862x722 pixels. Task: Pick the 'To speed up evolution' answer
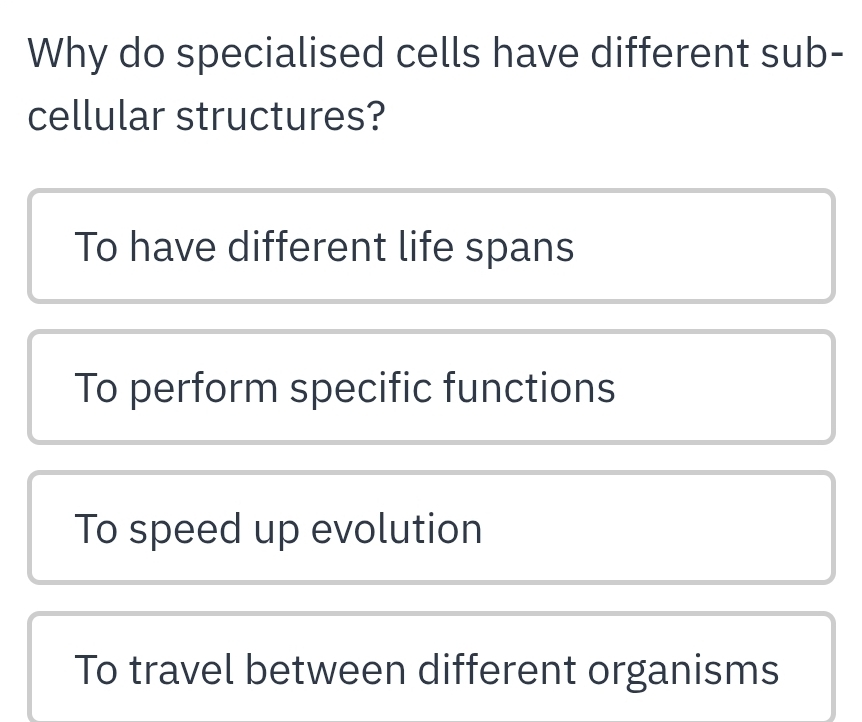point(432,527)
